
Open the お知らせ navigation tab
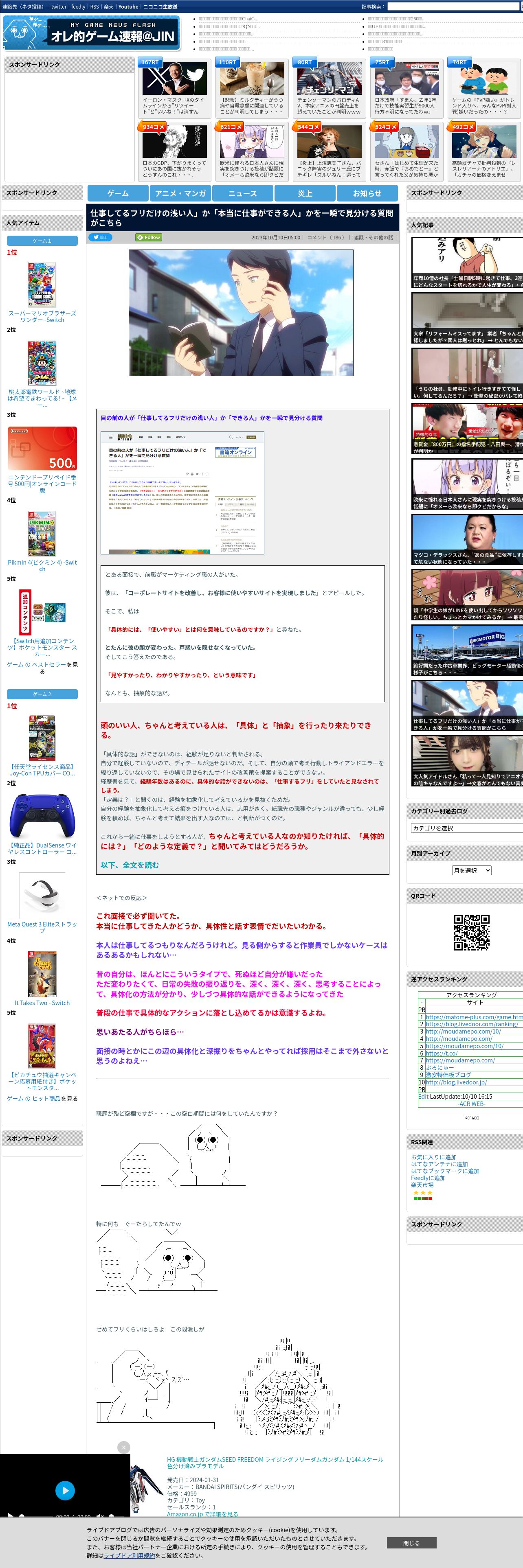[367, 193]
